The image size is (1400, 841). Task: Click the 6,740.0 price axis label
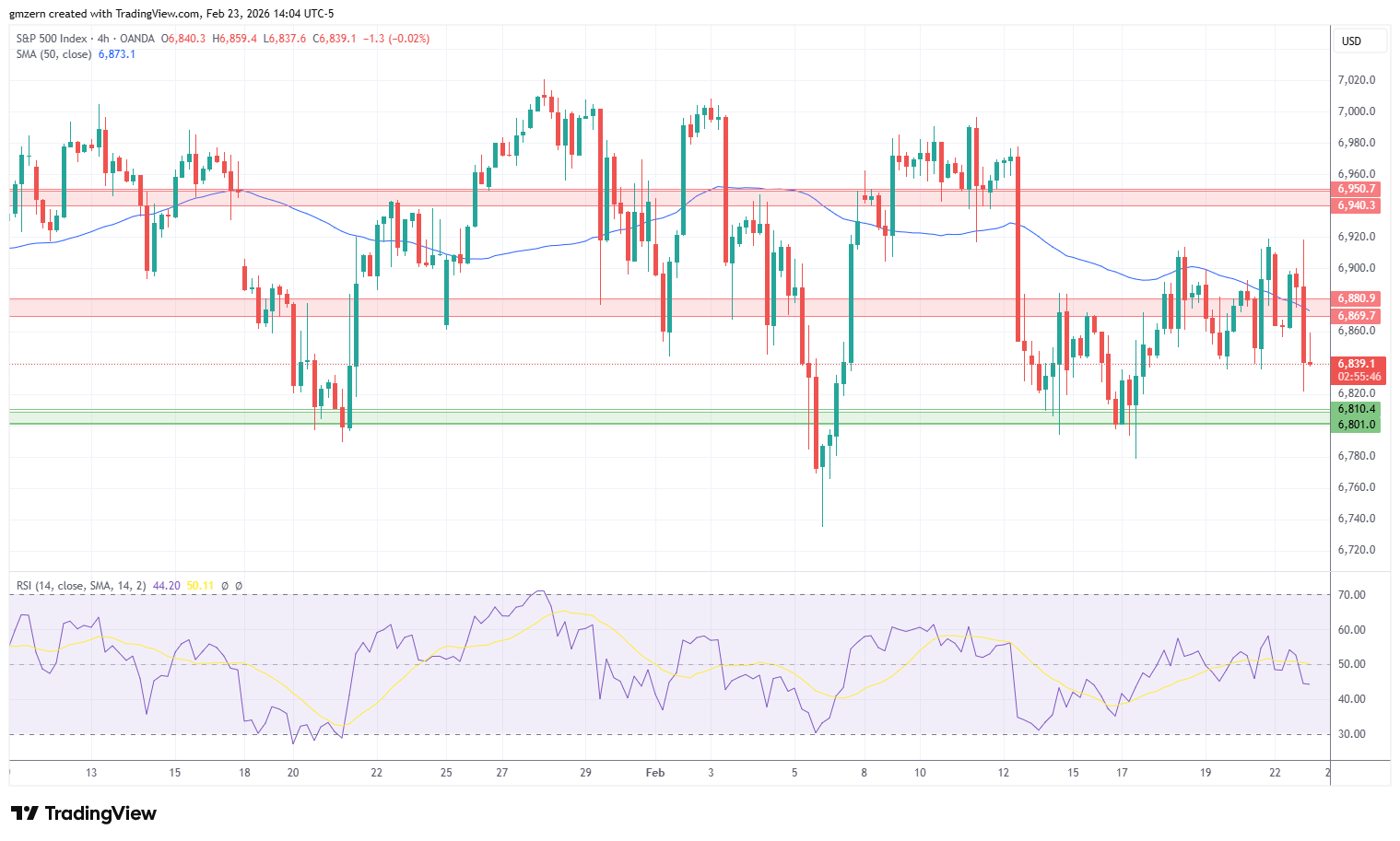pos(1357,519)
